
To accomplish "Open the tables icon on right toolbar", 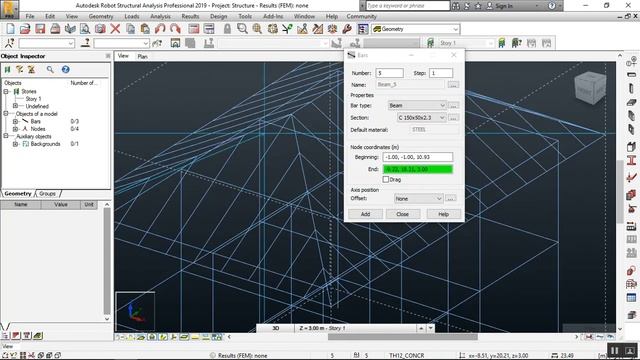I will [631, 298].
